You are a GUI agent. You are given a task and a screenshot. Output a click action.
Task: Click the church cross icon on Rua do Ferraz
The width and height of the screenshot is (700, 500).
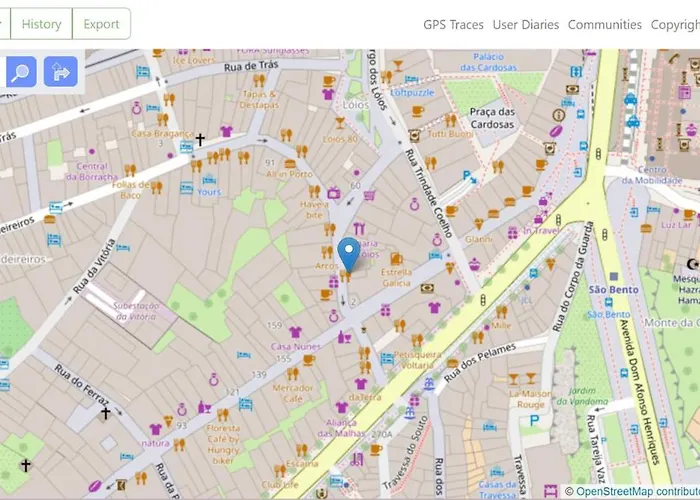click(105, 413)
